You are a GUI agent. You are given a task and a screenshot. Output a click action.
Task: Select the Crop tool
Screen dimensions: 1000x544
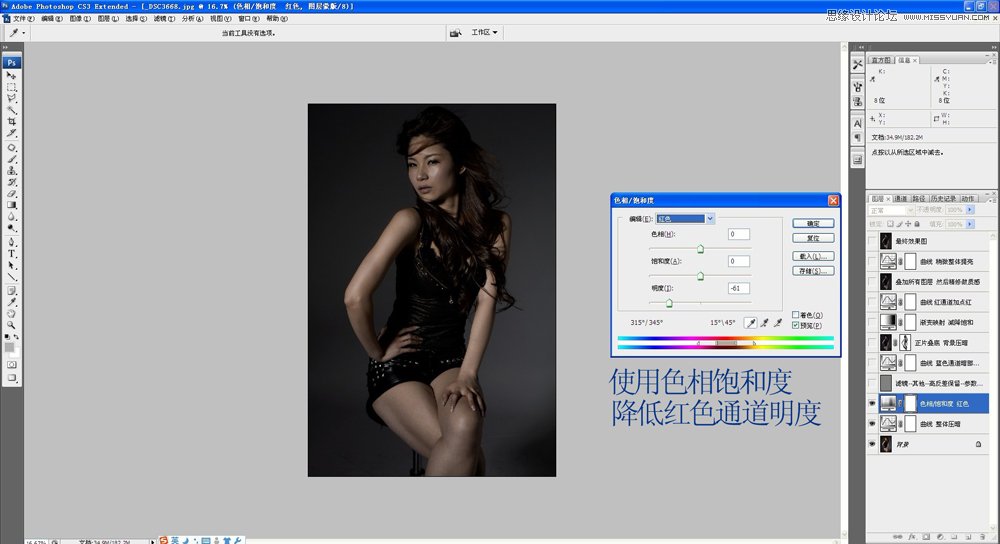point(12,122)
